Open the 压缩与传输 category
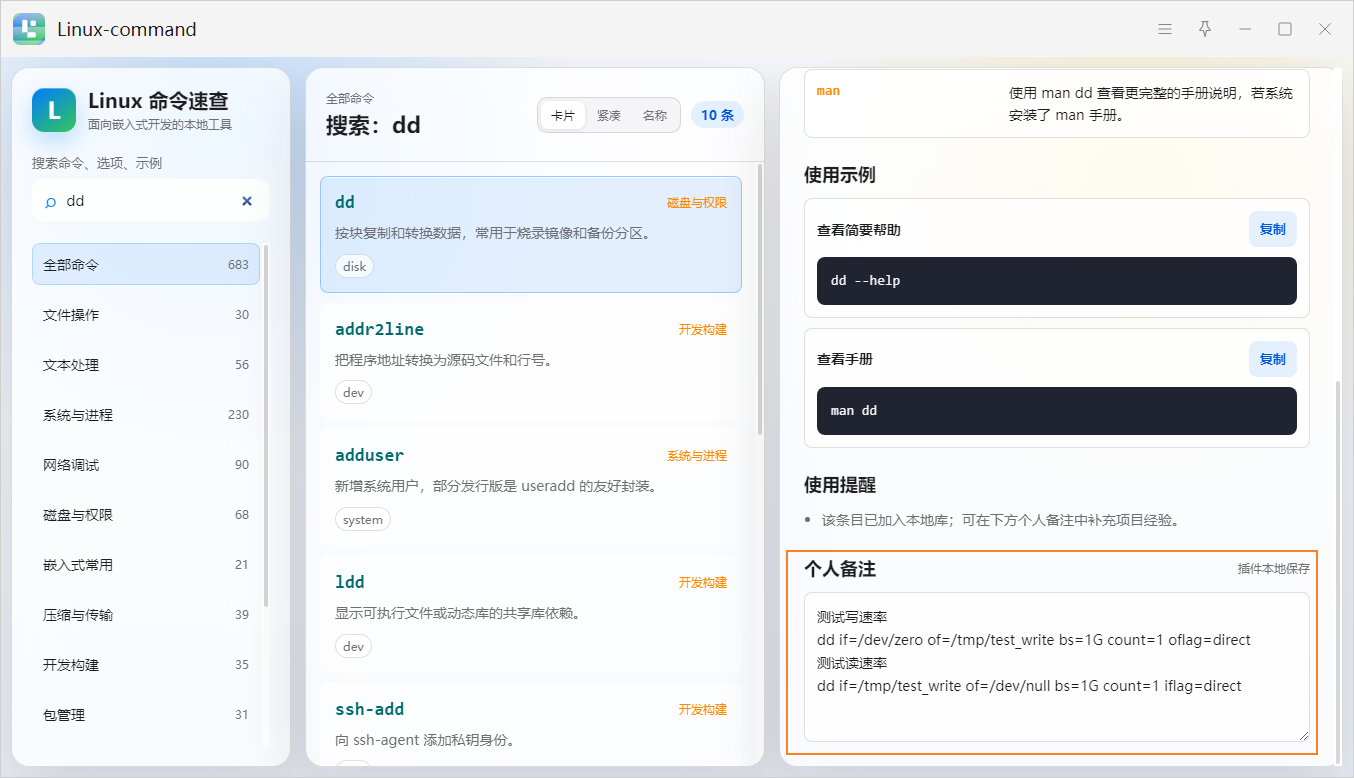This screenshot has height=778, width=1354. [146, 615]
